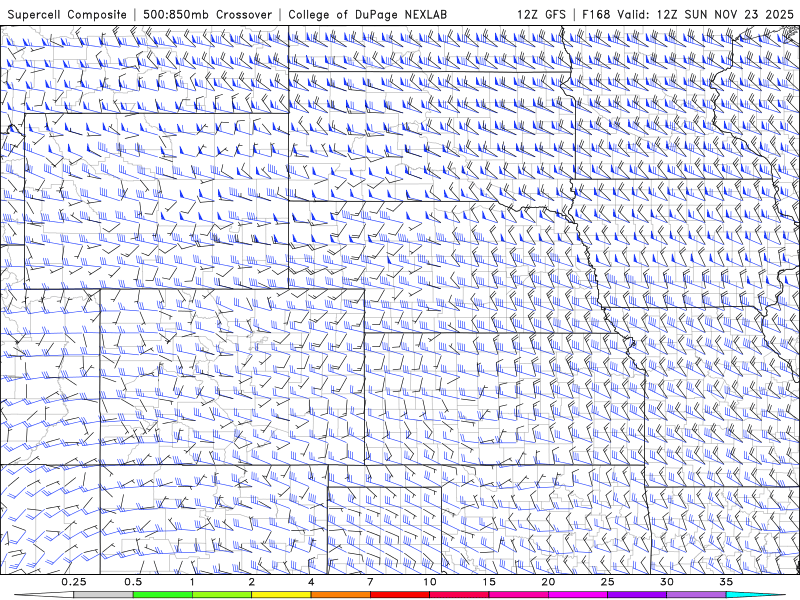
Task: Select the purple 25–30 color bar segment
Action: click(637, 595)
